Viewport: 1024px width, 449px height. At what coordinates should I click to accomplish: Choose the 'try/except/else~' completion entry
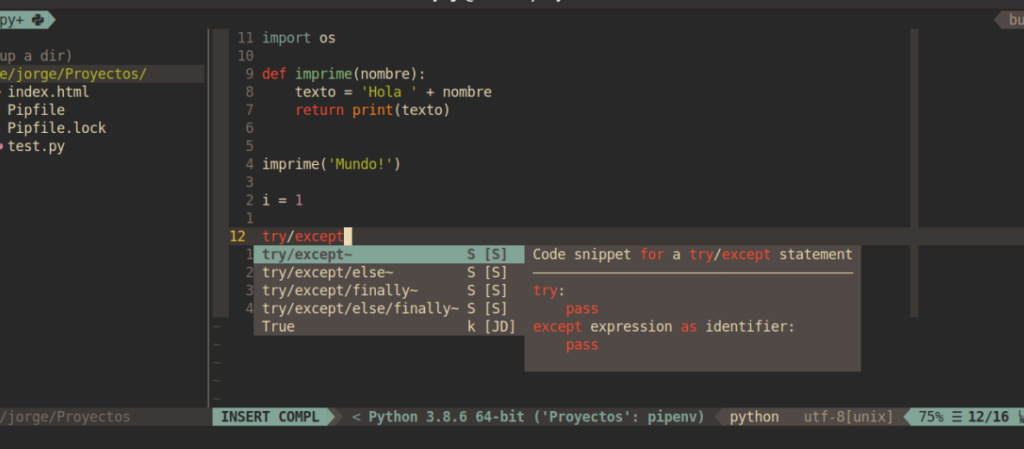[389, 273]
